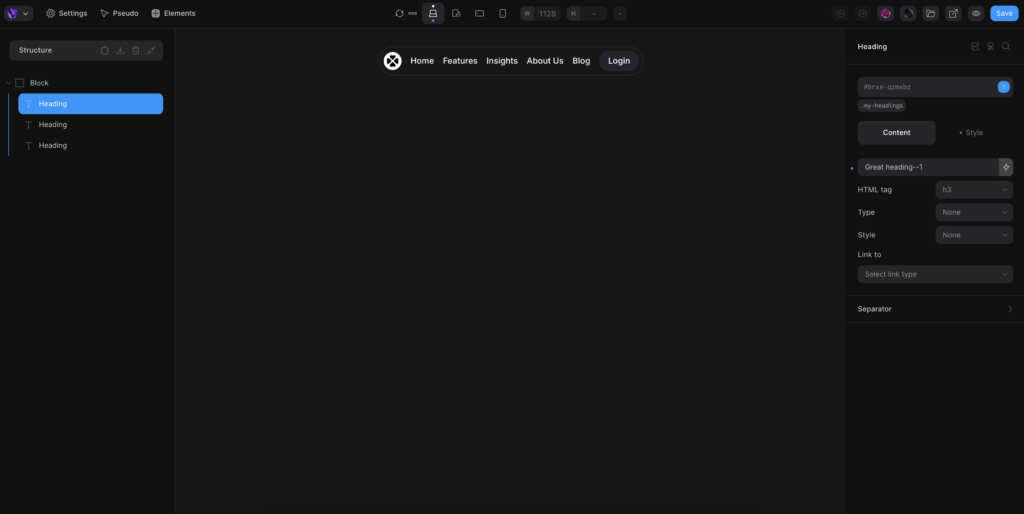1024x514 pixels.
Task: Click the Structure panel clipboard paste icon
Action: 104,50
